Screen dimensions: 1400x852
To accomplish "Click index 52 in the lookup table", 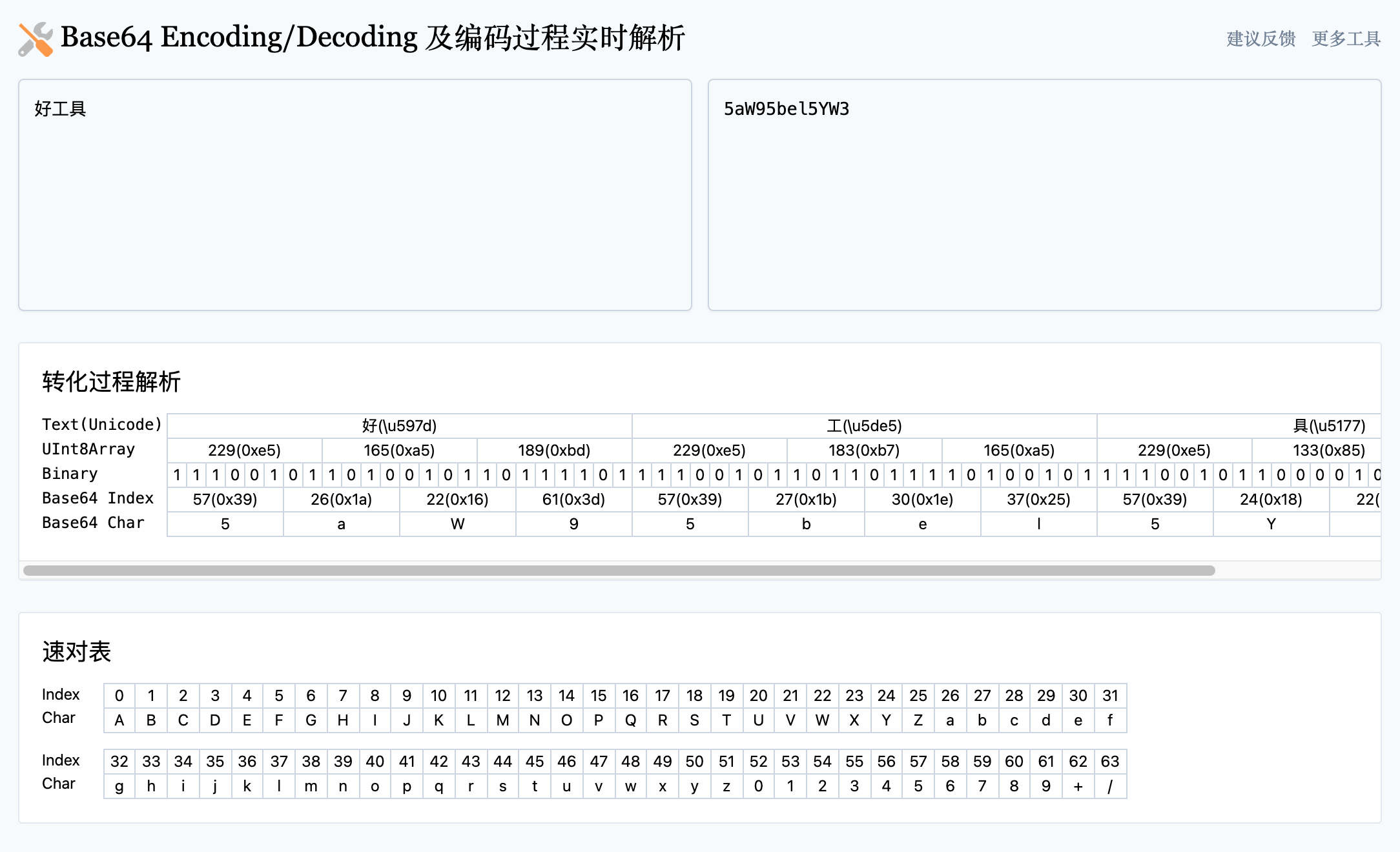I will pos(759,762).
